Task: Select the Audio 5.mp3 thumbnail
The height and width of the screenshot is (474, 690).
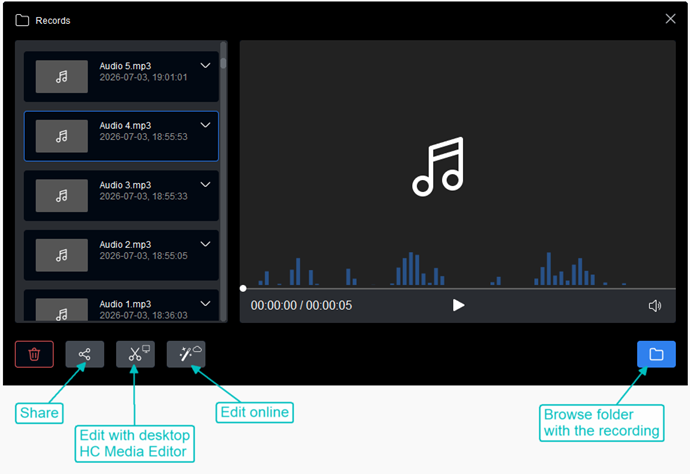Action: pos(62,77)
